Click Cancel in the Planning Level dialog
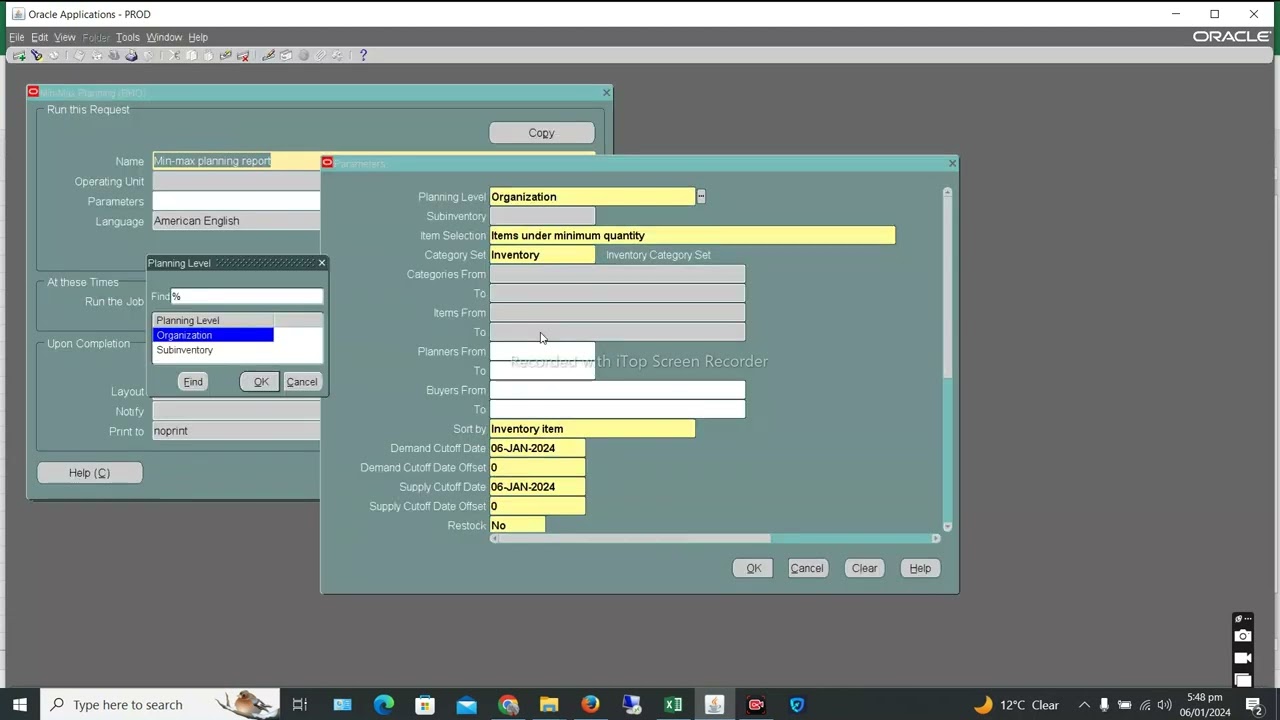Screen dimensions: 1280x720 302,382
